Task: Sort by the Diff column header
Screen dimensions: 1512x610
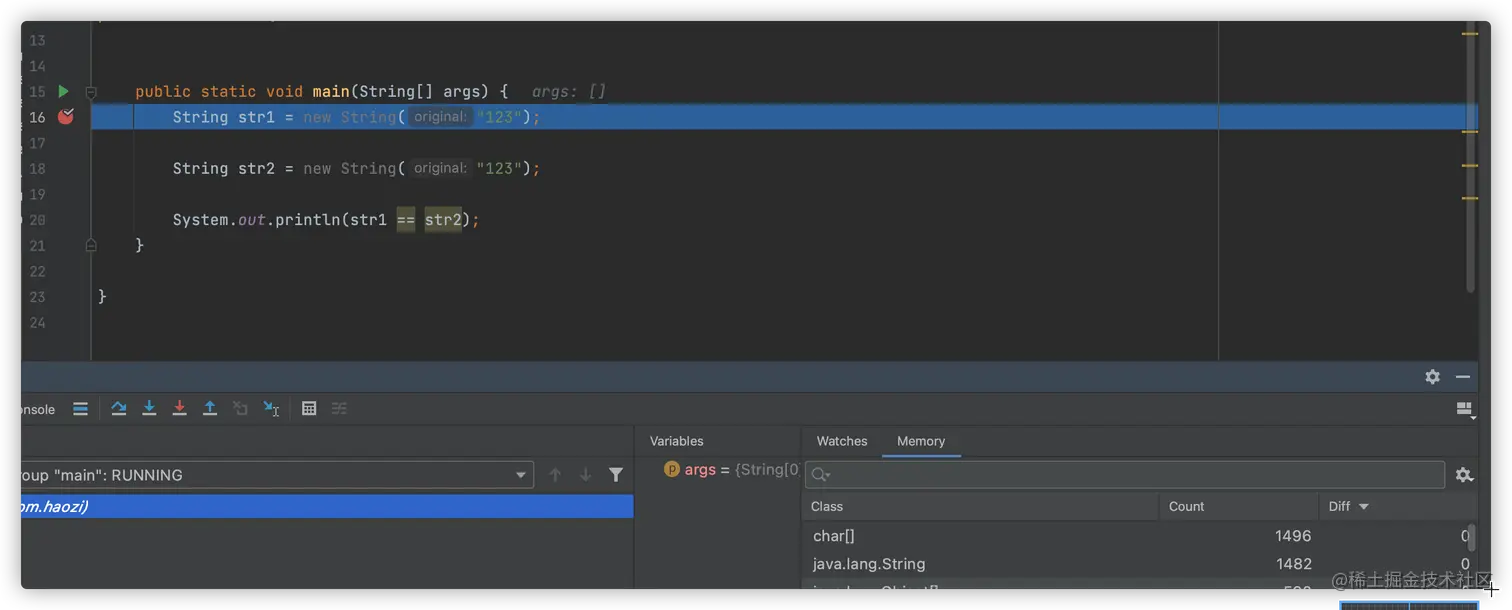Action: [x=1397, y=506]
